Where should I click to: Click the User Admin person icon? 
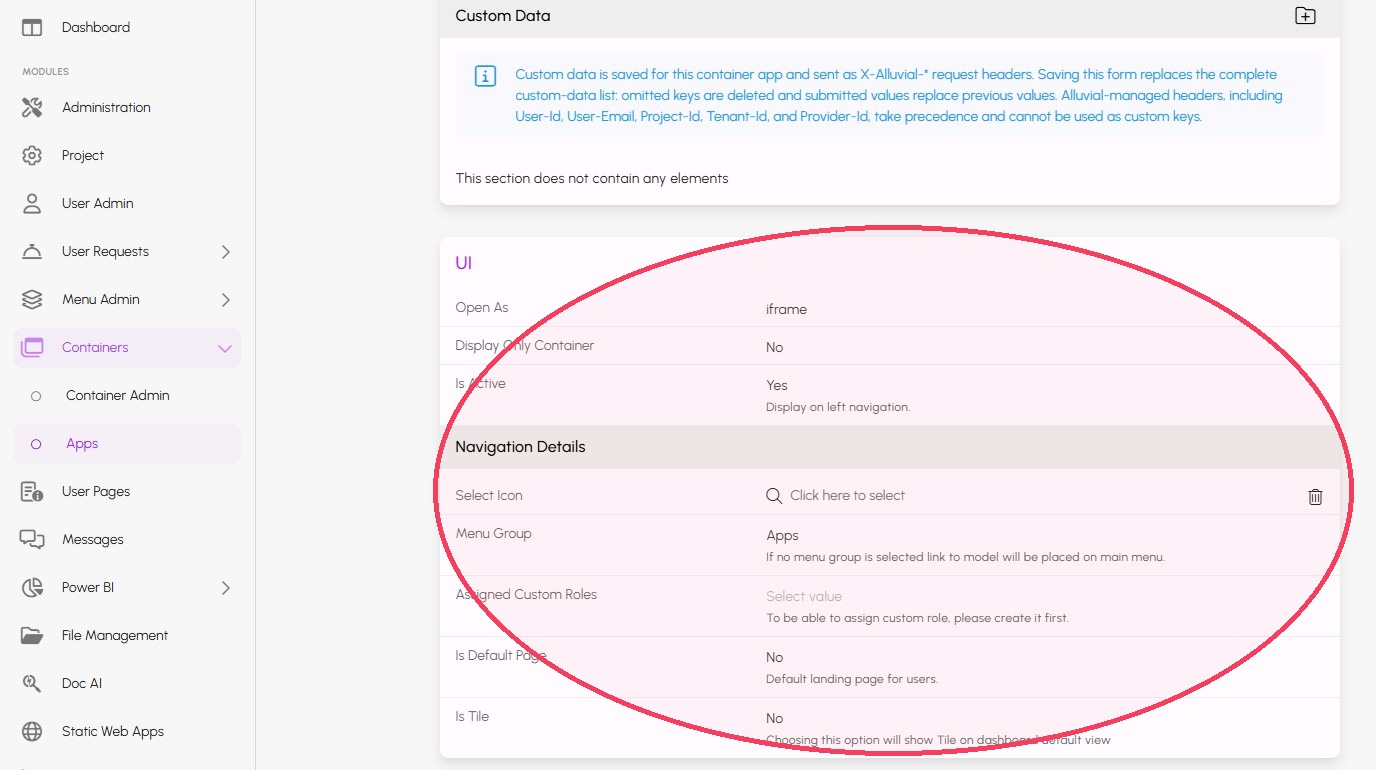point(32,203)
